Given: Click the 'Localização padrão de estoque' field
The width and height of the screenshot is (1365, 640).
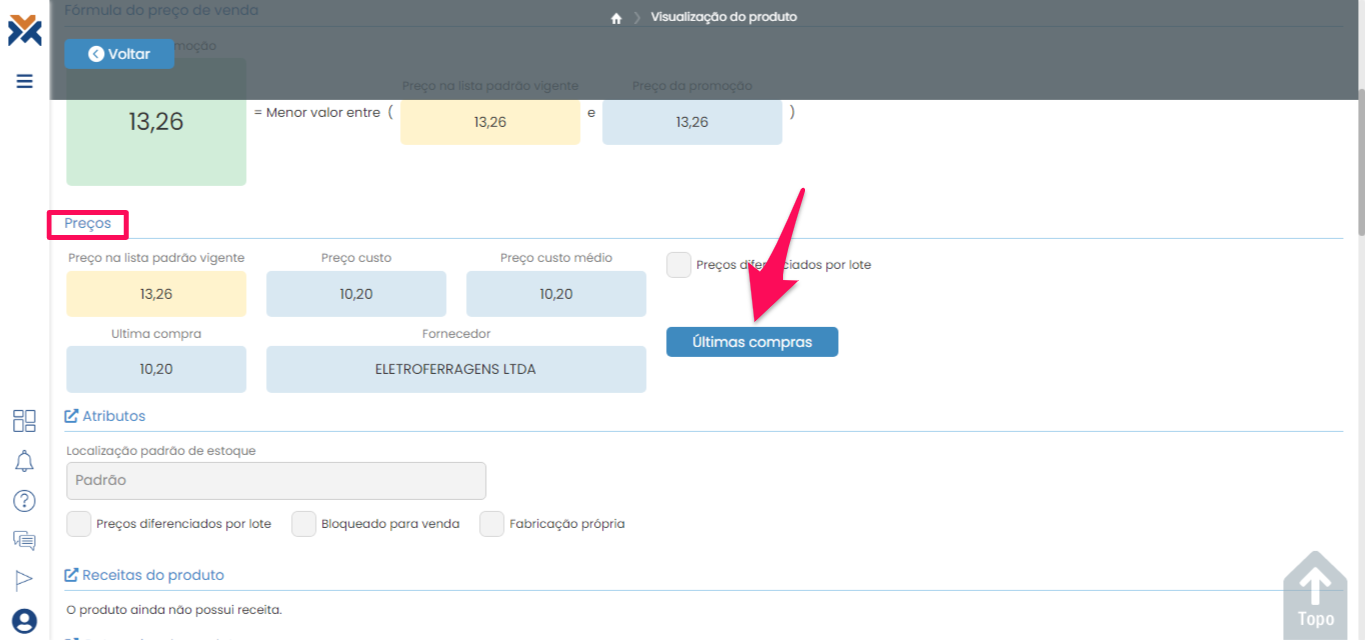Looking at the screenshot, I should (x=276, y=480).
